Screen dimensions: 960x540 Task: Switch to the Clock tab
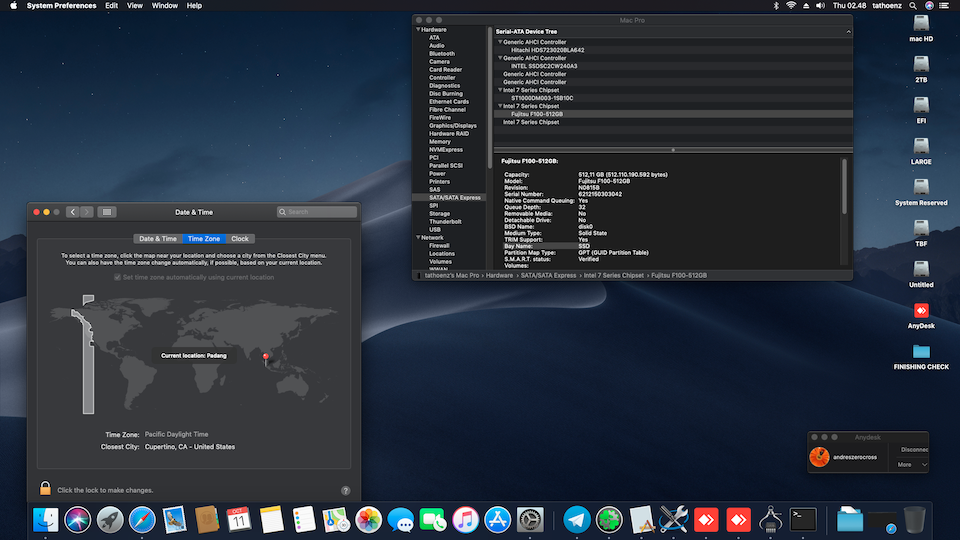click(240, 239)
